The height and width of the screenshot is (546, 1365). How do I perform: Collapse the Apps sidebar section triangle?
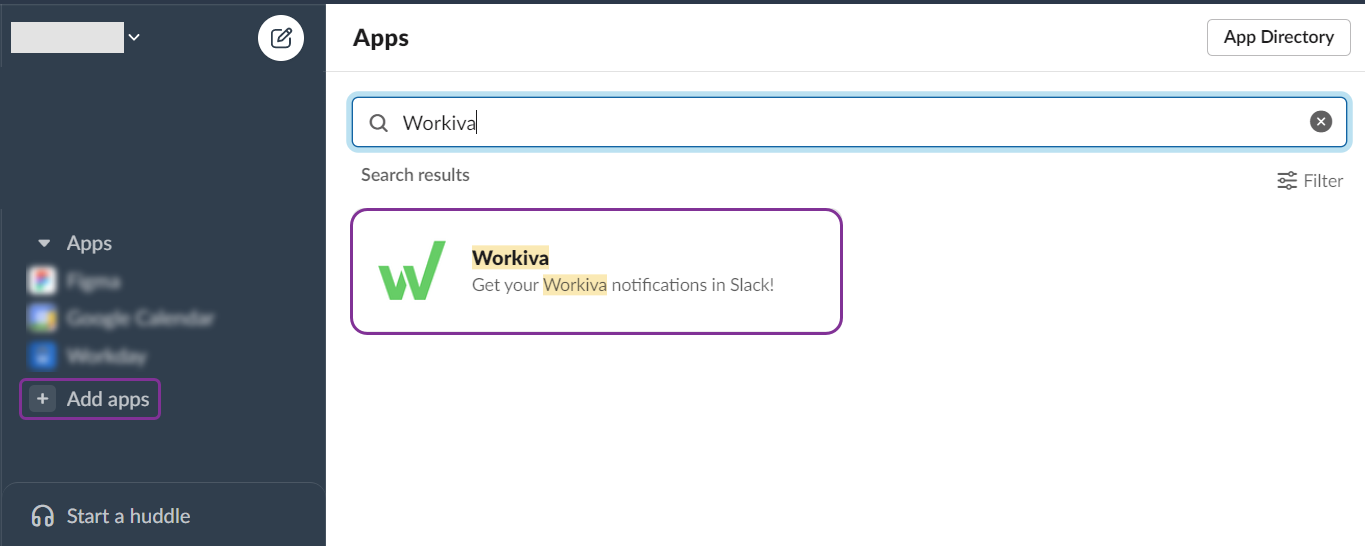coord(44,243)
